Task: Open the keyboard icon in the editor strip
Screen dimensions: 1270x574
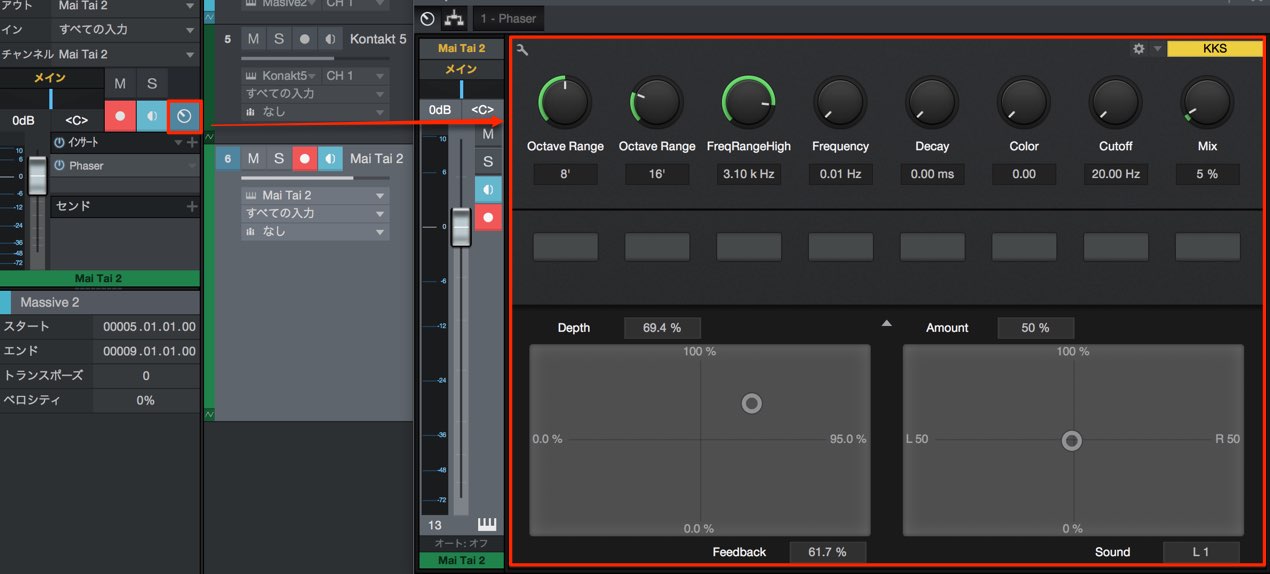Action: [488, 525]
